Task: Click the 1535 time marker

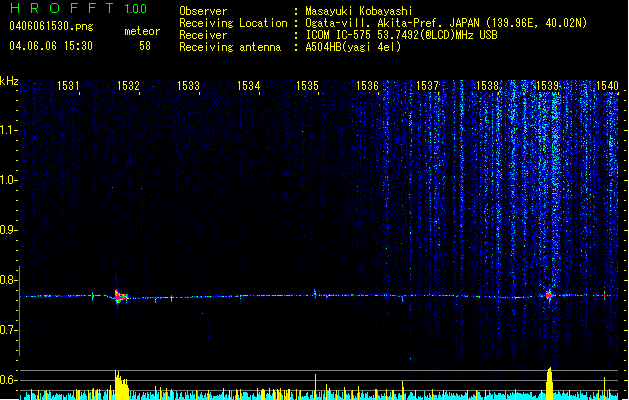Action: pyautogui.click(x=307, y=86)
